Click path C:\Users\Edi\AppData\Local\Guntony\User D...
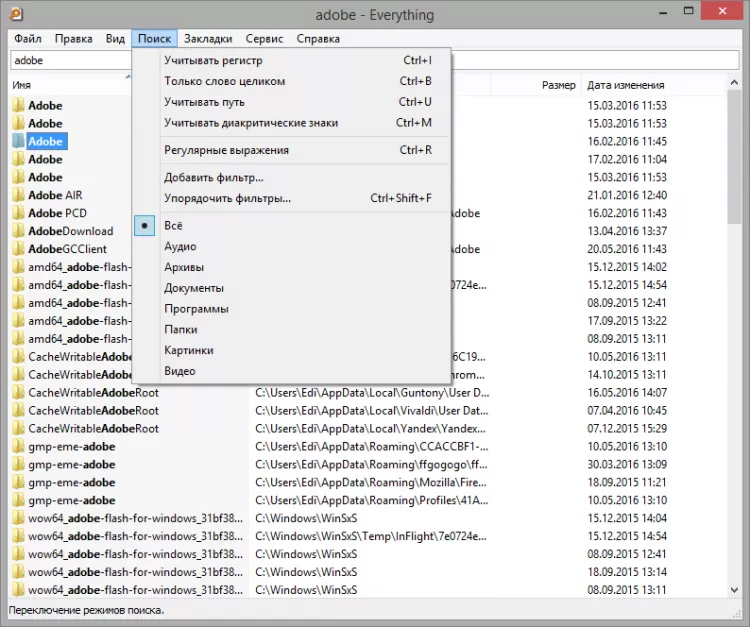The image size is (750, 627). [x=372, y=393]
